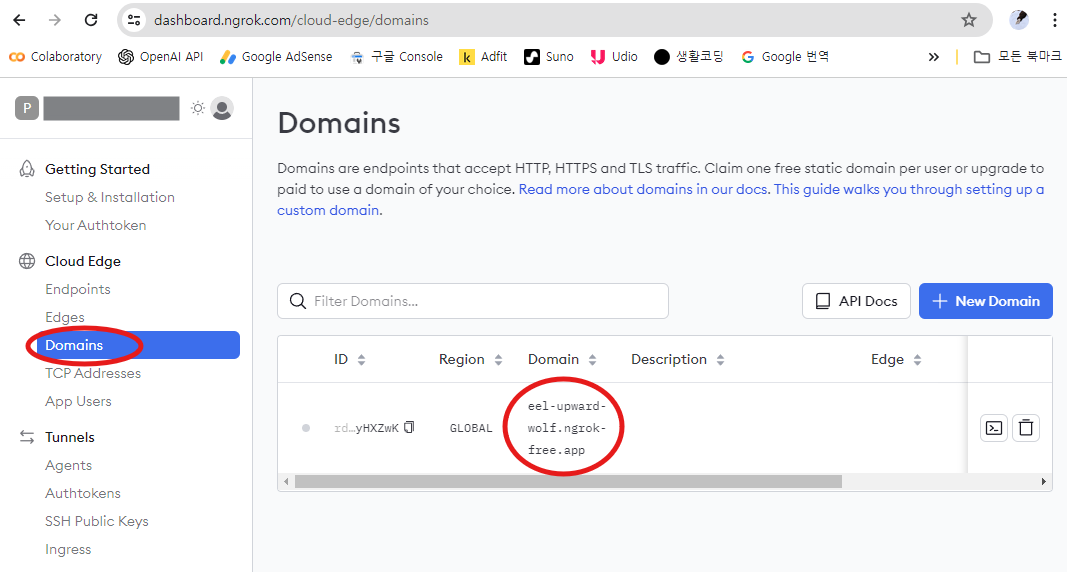Open Getting Started section
The height and width of the screenshot is (572, 1067).
point(97,169)
